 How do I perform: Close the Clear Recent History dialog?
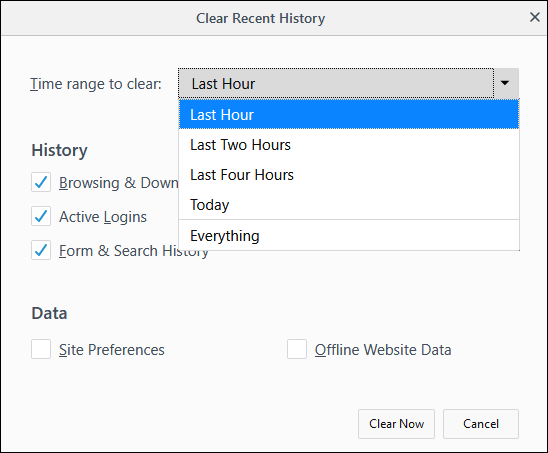coord(534,17)
